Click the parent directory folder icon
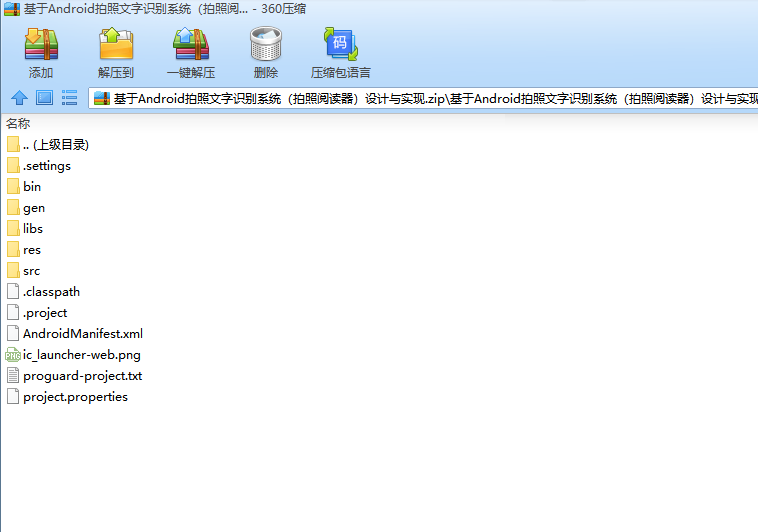This screenshot has height=532, width=758. click(x=14, y=144)
